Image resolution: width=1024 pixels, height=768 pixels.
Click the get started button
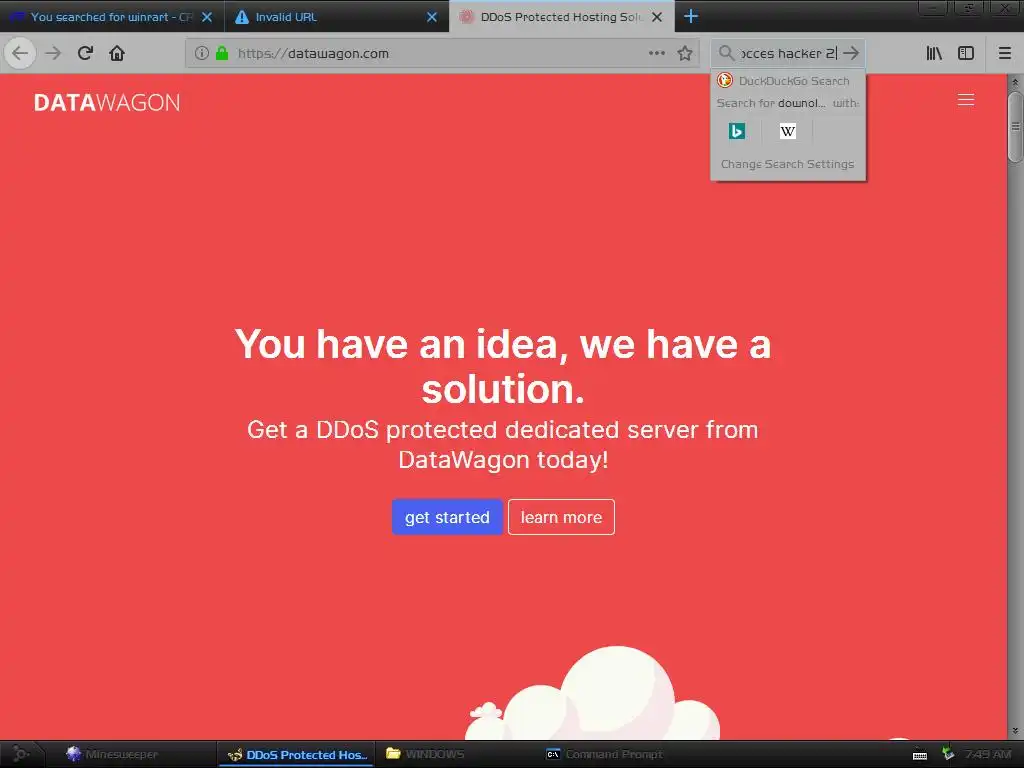click(x=447, y=517)
